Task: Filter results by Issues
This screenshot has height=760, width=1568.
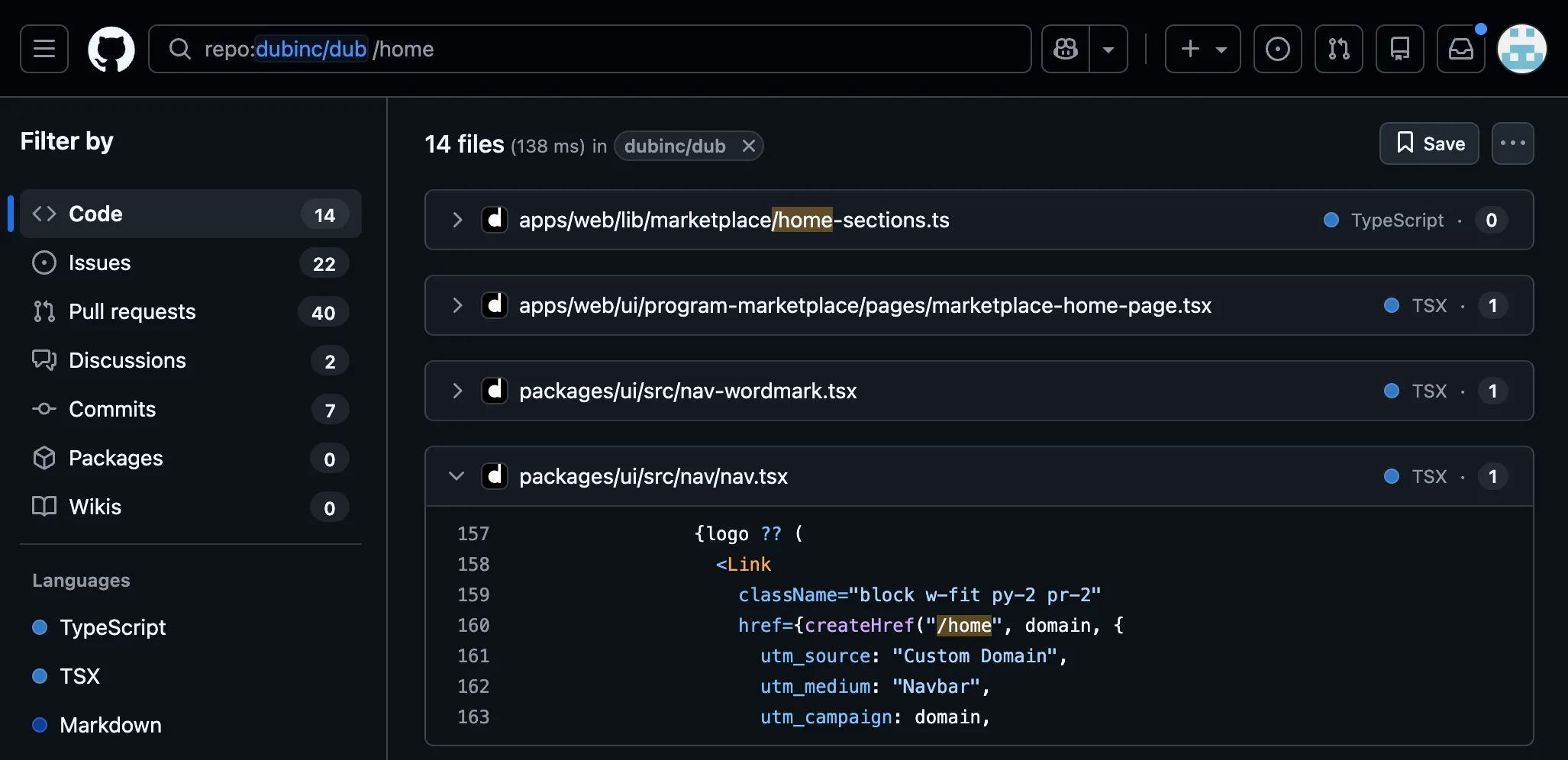Action: tap(191, 262)
